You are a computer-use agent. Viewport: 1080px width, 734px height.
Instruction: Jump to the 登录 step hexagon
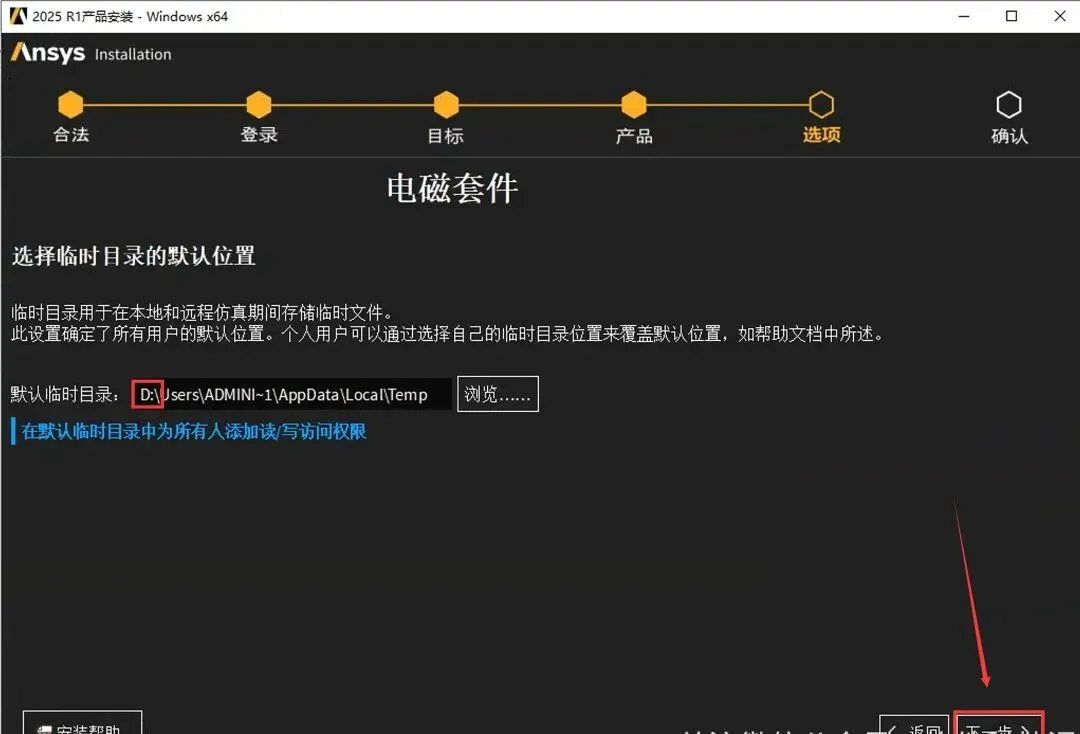tap(258, 105)
